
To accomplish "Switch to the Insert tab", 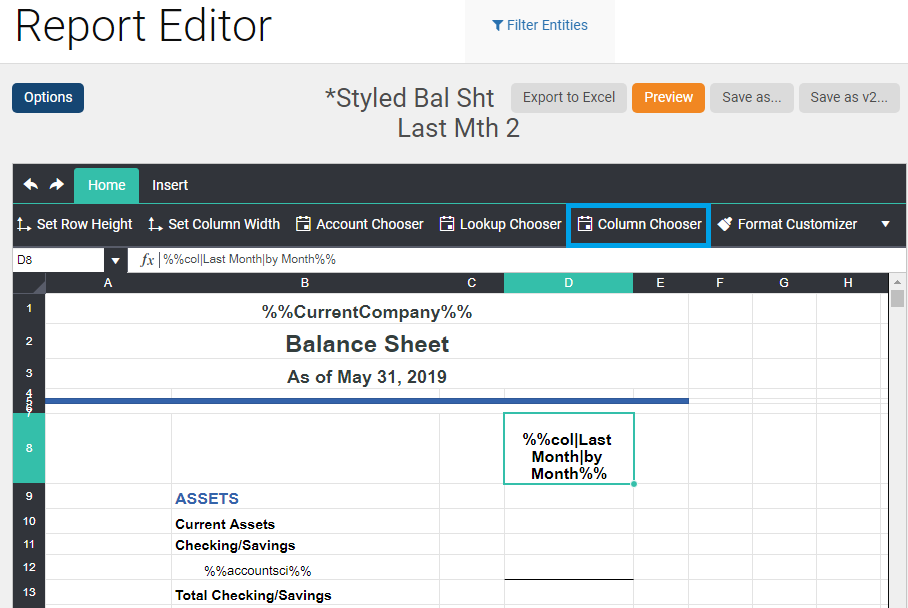I will [170, 185].
